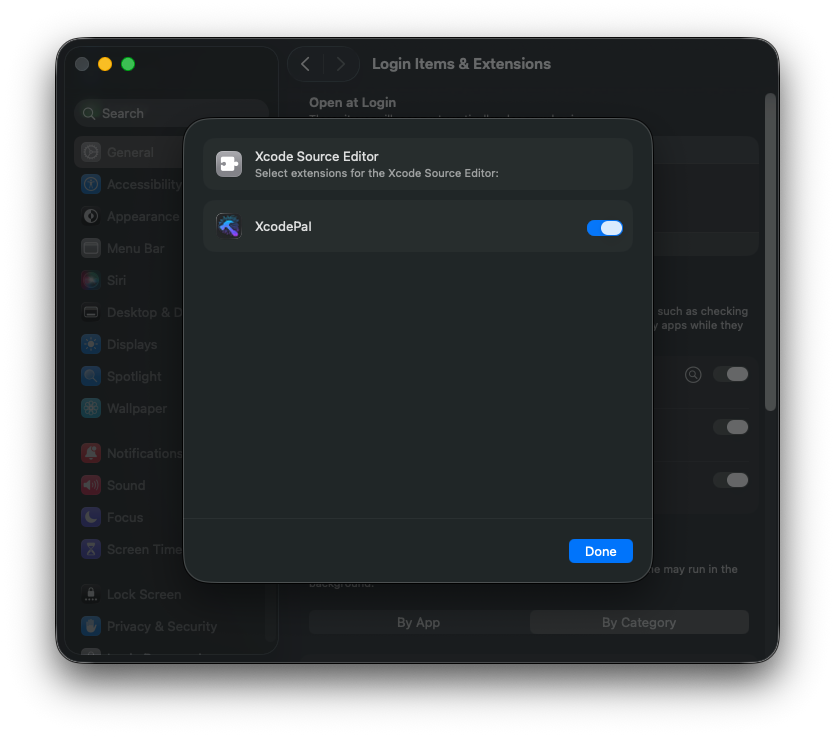Toggle the XcodePal extension switch
This screenshot has width=835, height=737.
[x=604, y=228]
